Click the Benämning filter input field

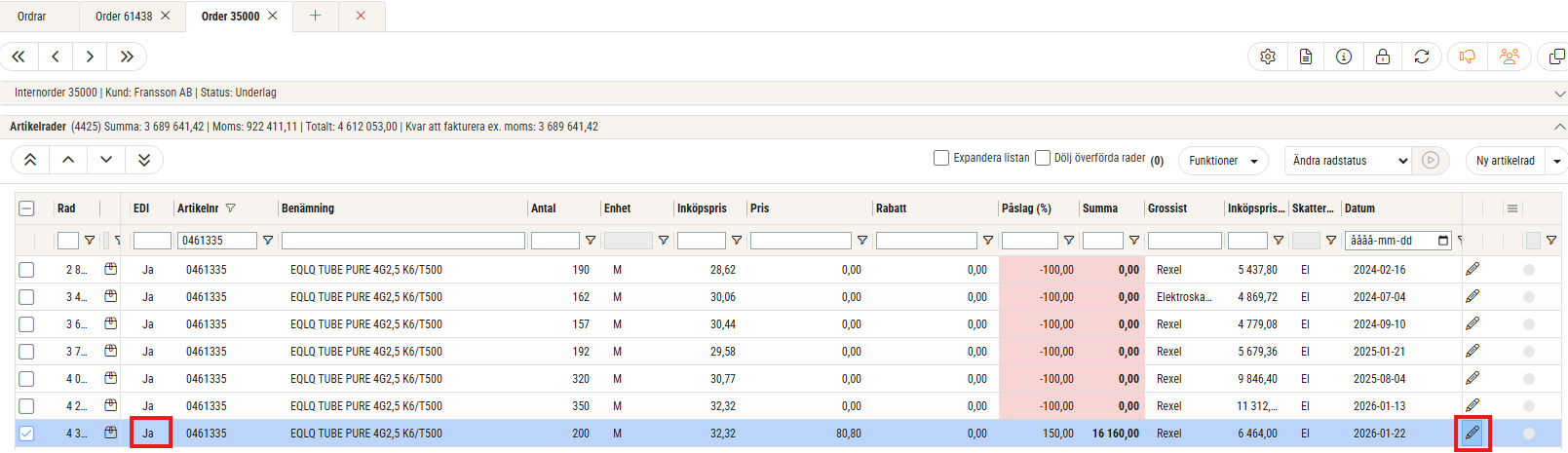402,241
